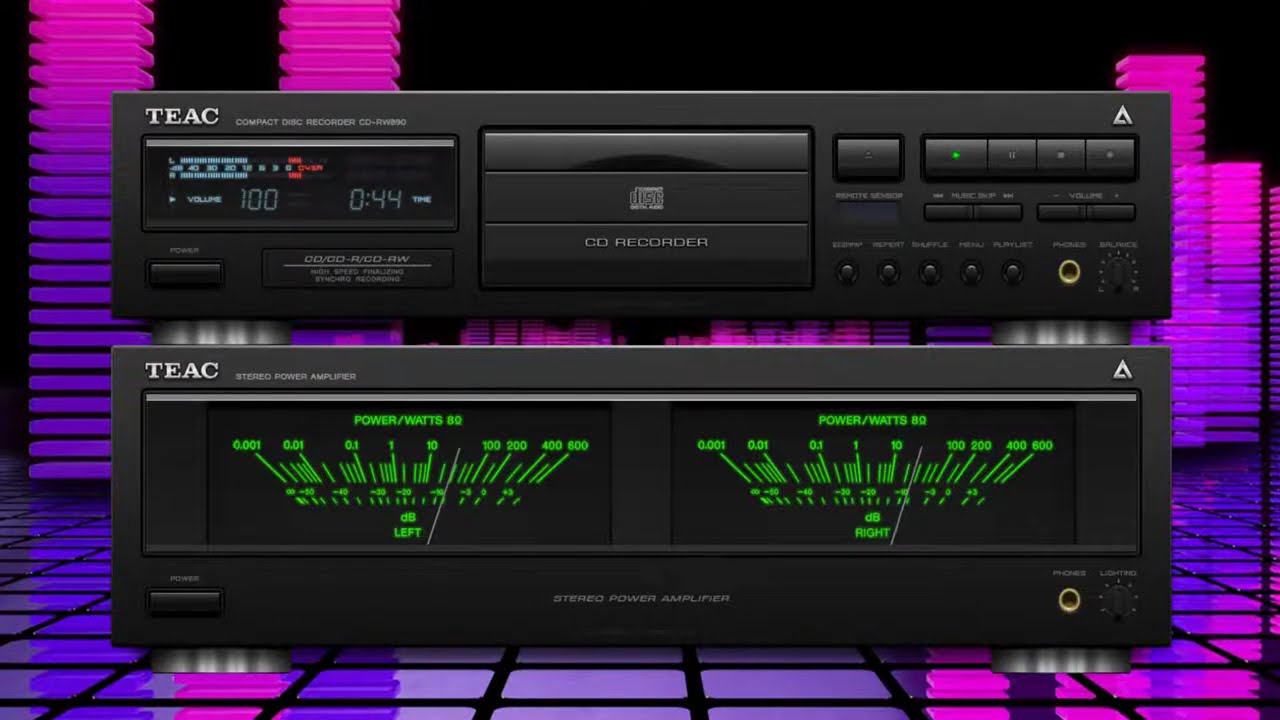
Task: Click the "CD/CD-R/CD-RW" badge text
Action: click(x=356, y=259)
